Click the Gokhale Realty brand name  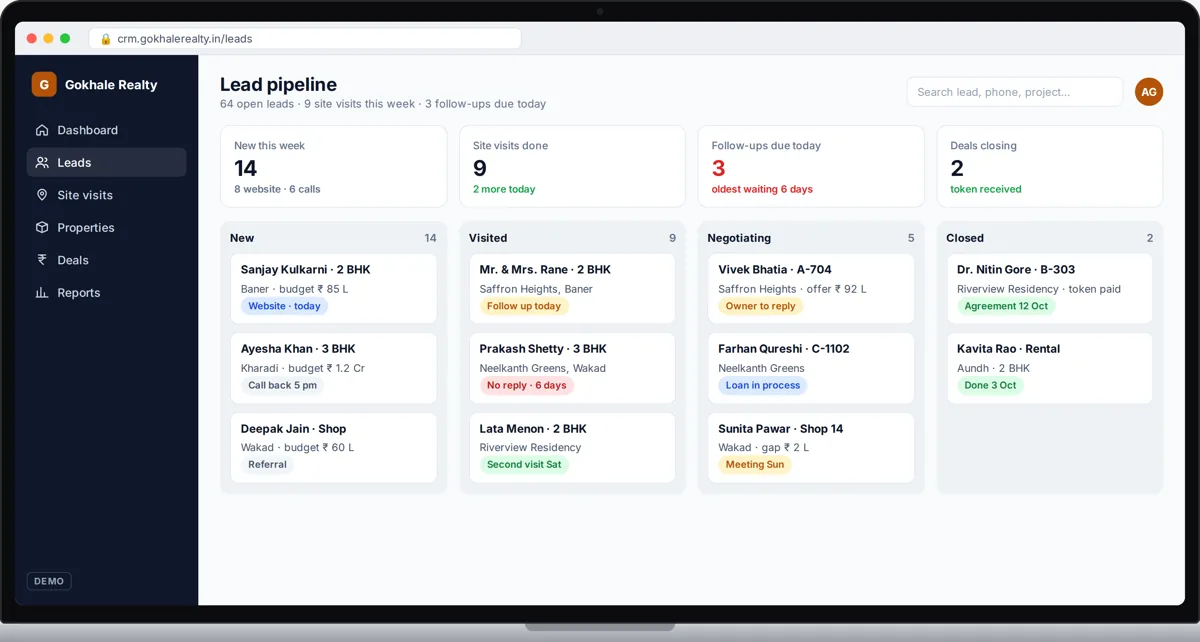point(111,85)
